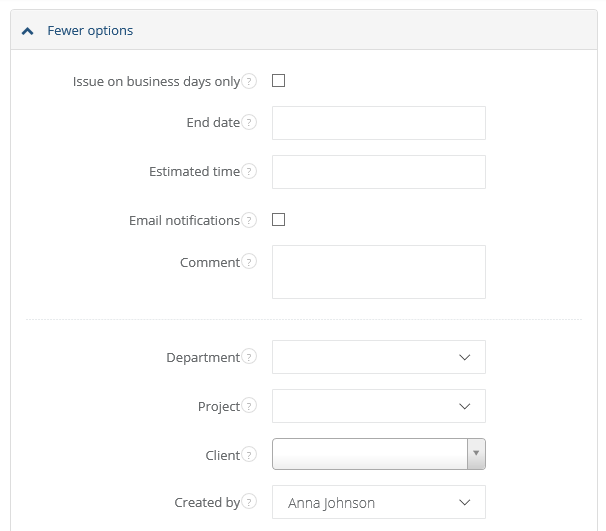Show help for Created by field
This screenshot has height=531, width=606.
coord(250,503)
